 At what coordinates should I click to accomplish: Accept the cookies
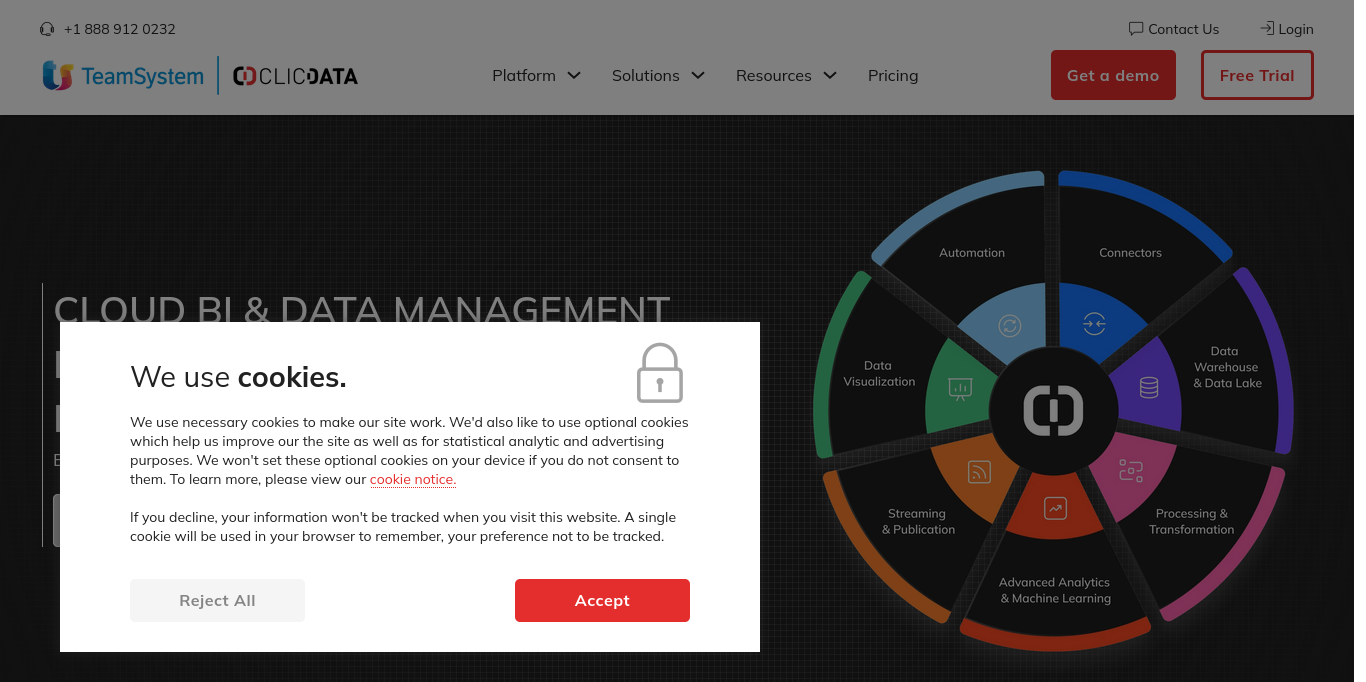tap(602, 600)
